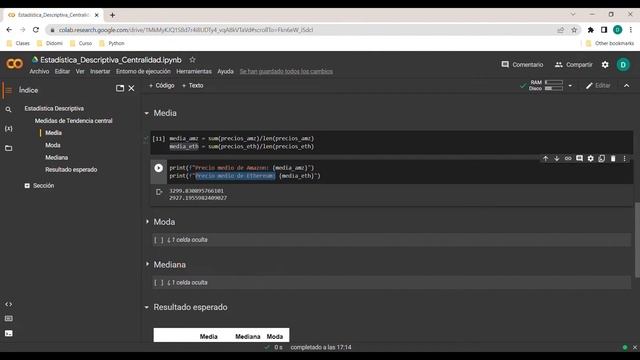This screenshot has width=640, height=360.
Task: Expand the Mediana section
Action: click(x=147, y=264)
